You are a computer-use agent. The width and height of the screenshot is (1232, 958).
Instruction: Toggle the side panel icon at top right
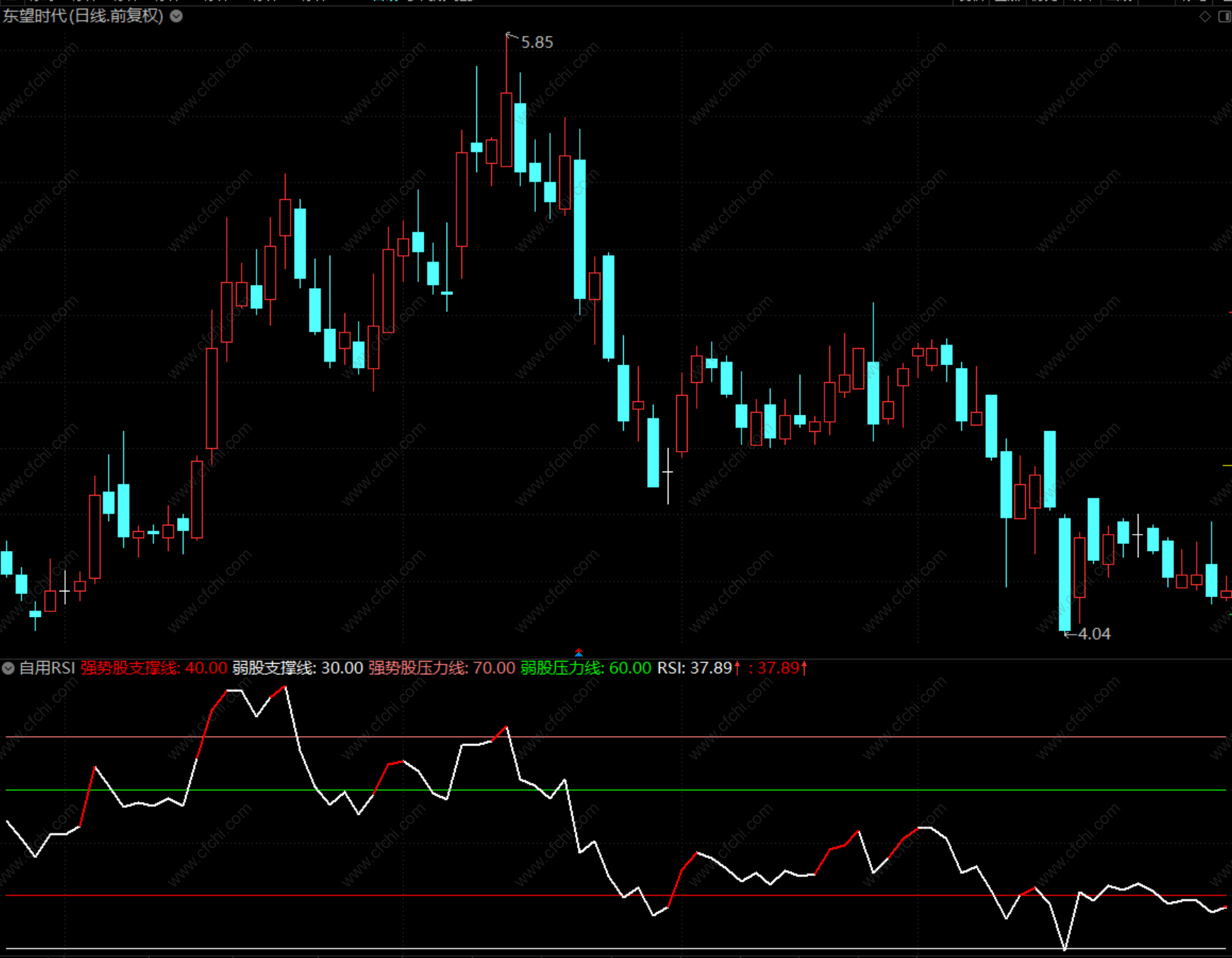point(1224,16)
